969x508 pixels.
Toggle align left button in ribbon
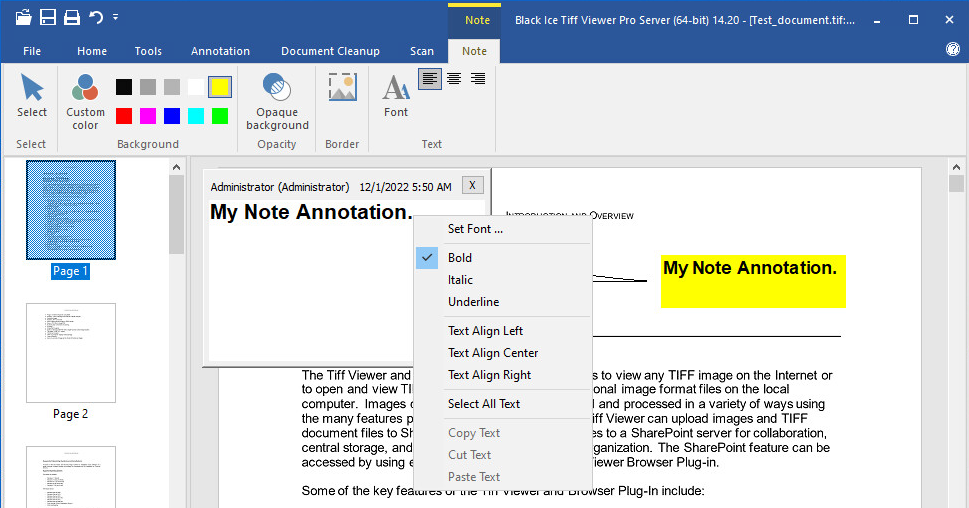pos(430,79)
